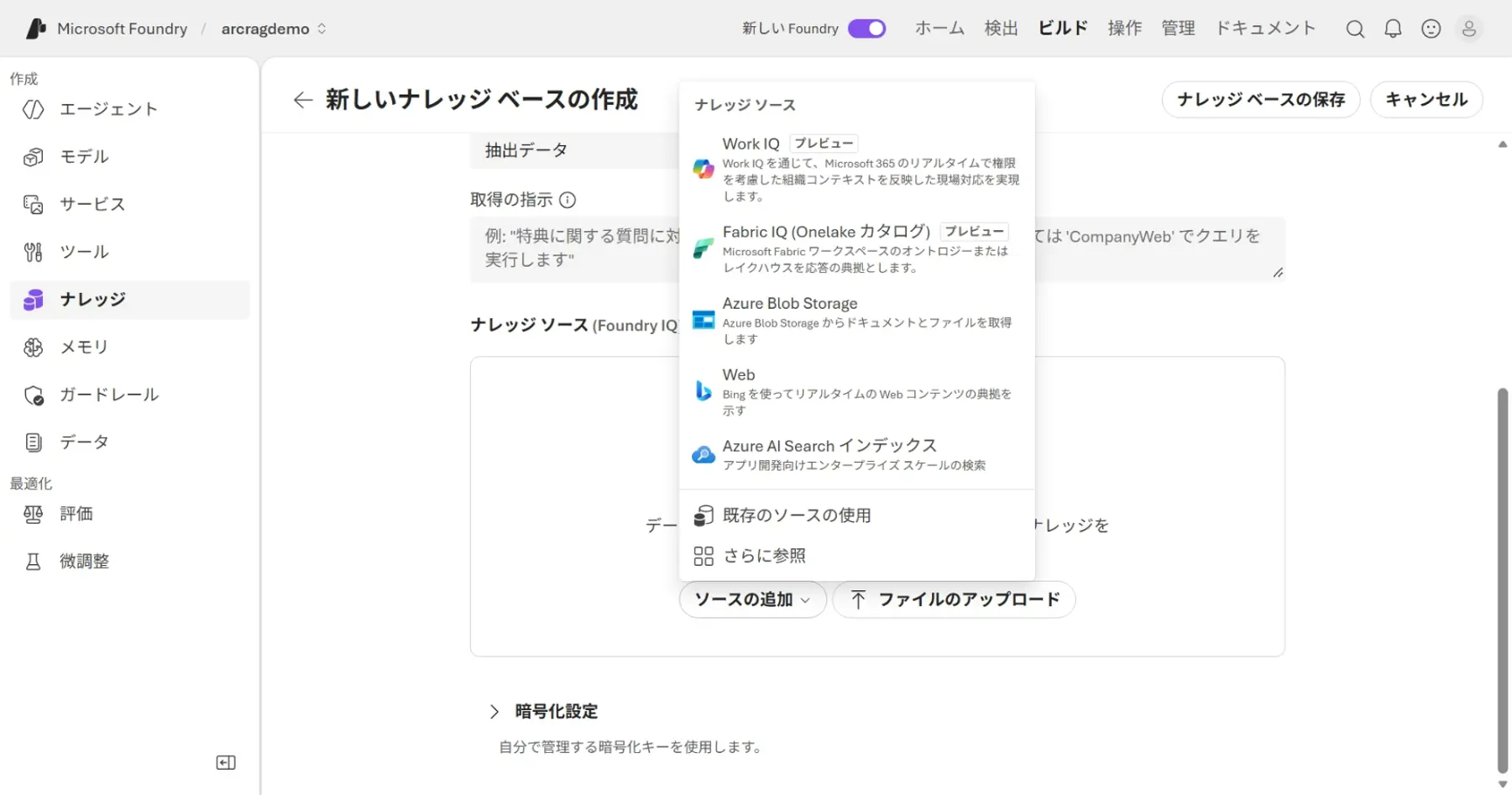This screenshot has height=795, width=1512.
Task: Click the キャンセル button
Action: [1426, 100]
